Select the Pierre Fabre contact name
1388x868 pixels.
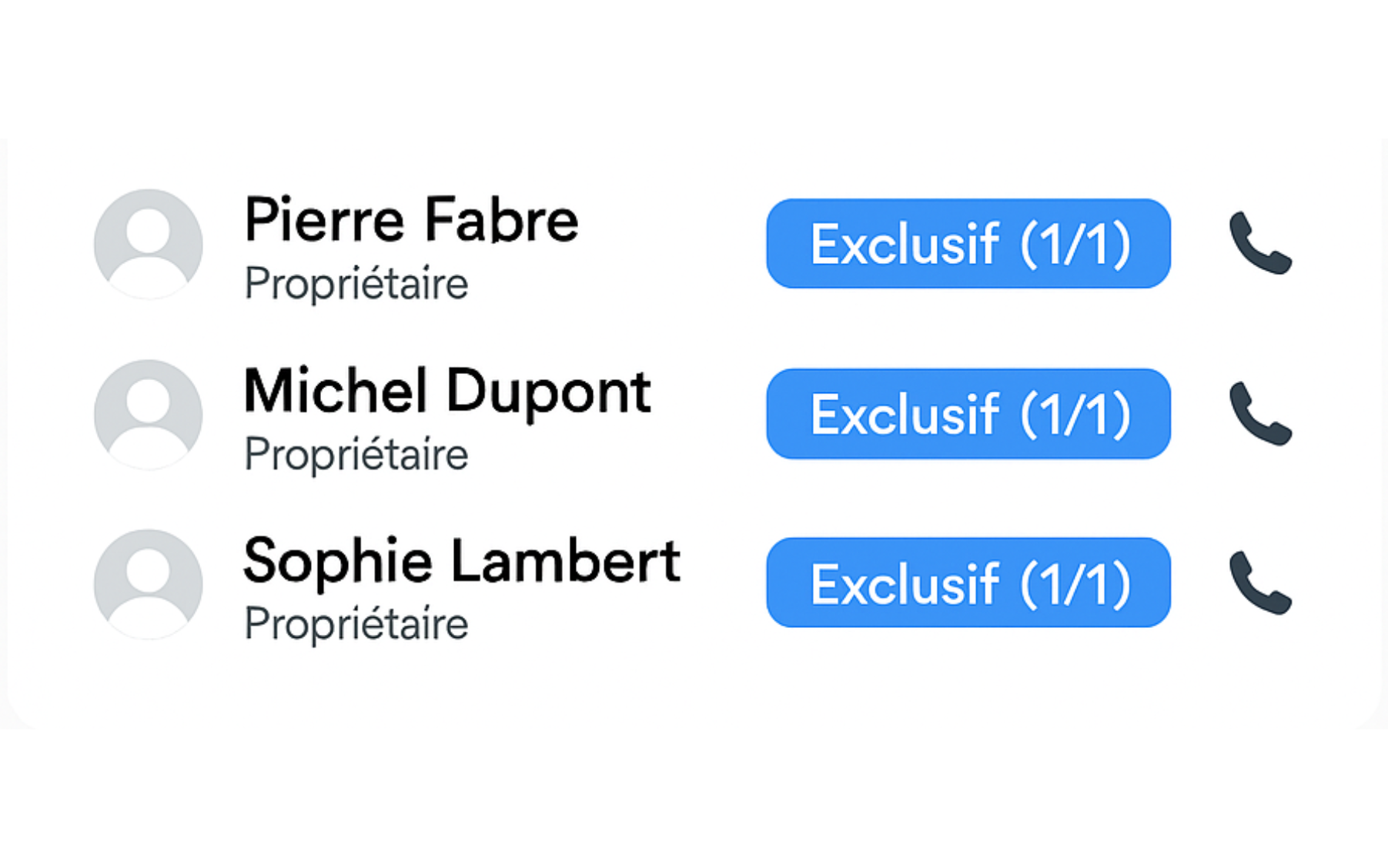[410, 220]
